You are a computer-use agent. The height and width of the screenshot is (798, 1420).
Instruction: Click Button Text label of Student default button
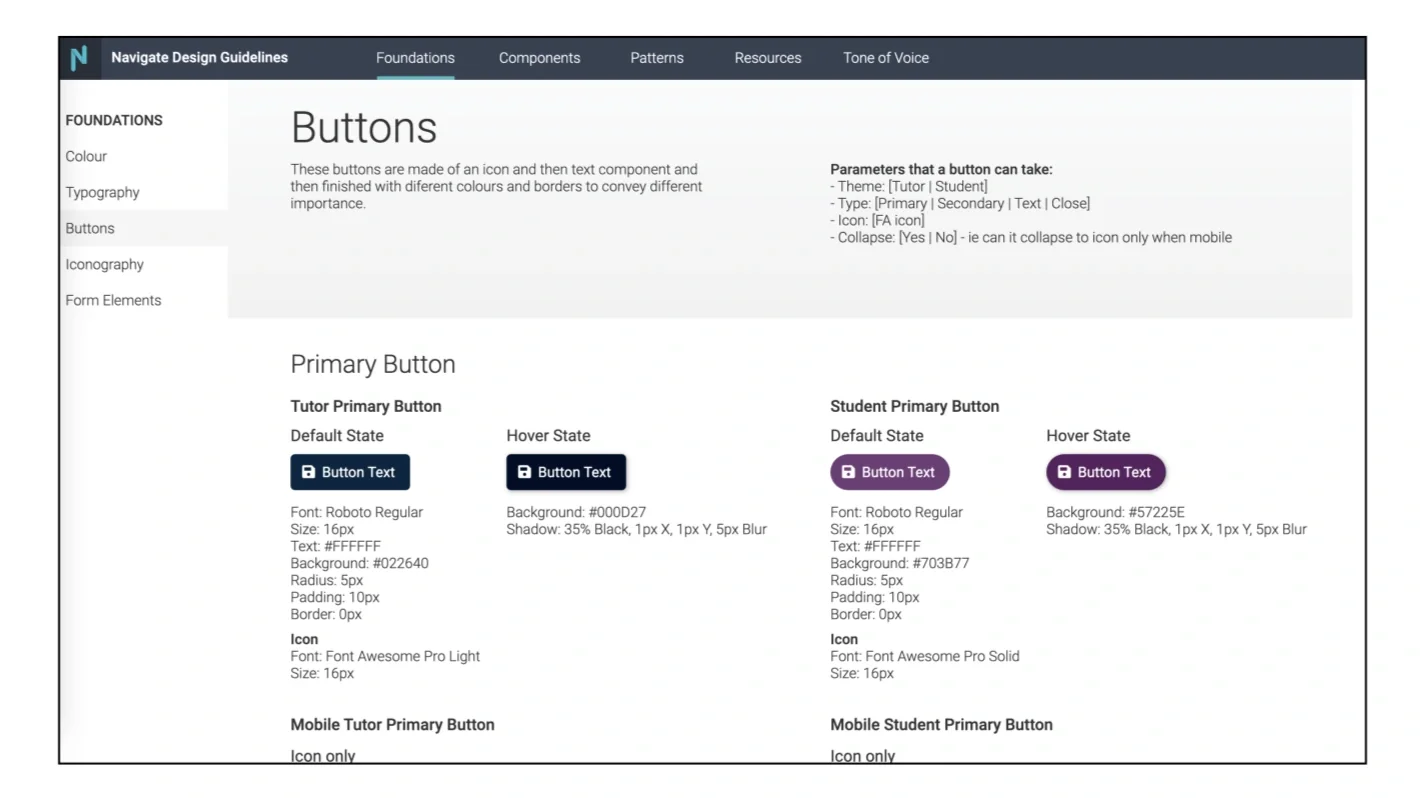tap(898, 472)
